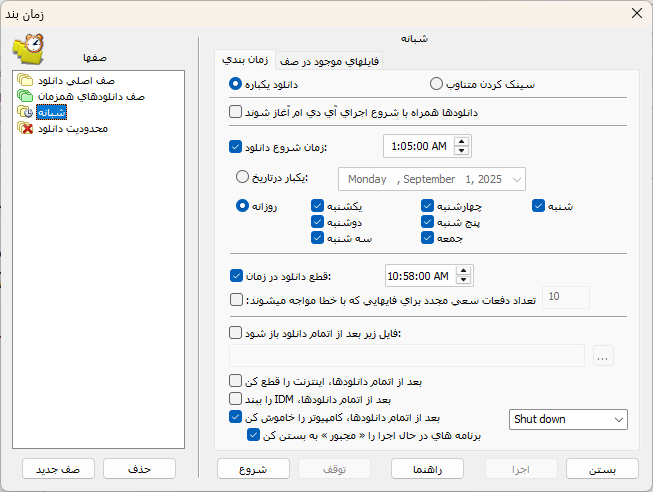
Task: Enable close IDM after downloads checkbox
Action: point(235,399)
